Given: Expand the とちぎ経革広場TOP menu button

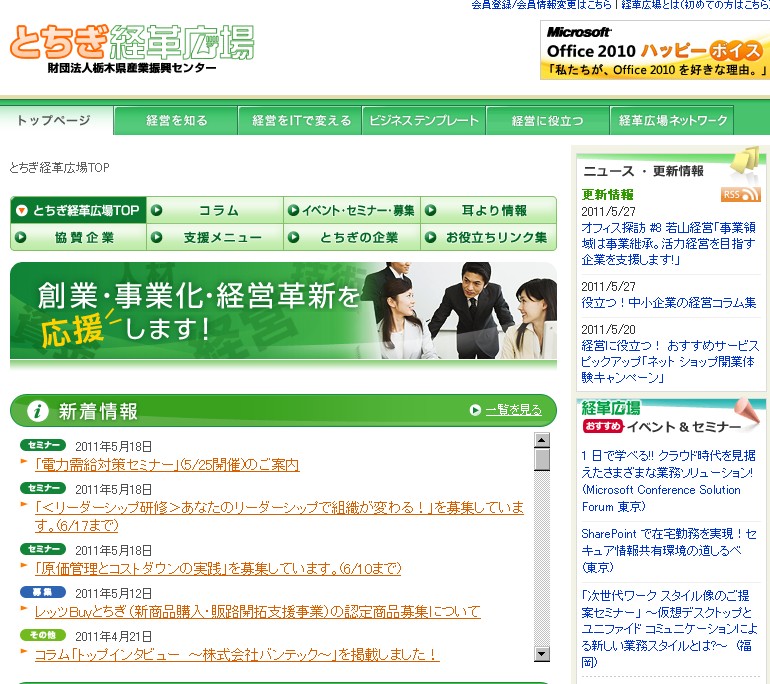Looking at the screenshot, I should tap(78, 211).
